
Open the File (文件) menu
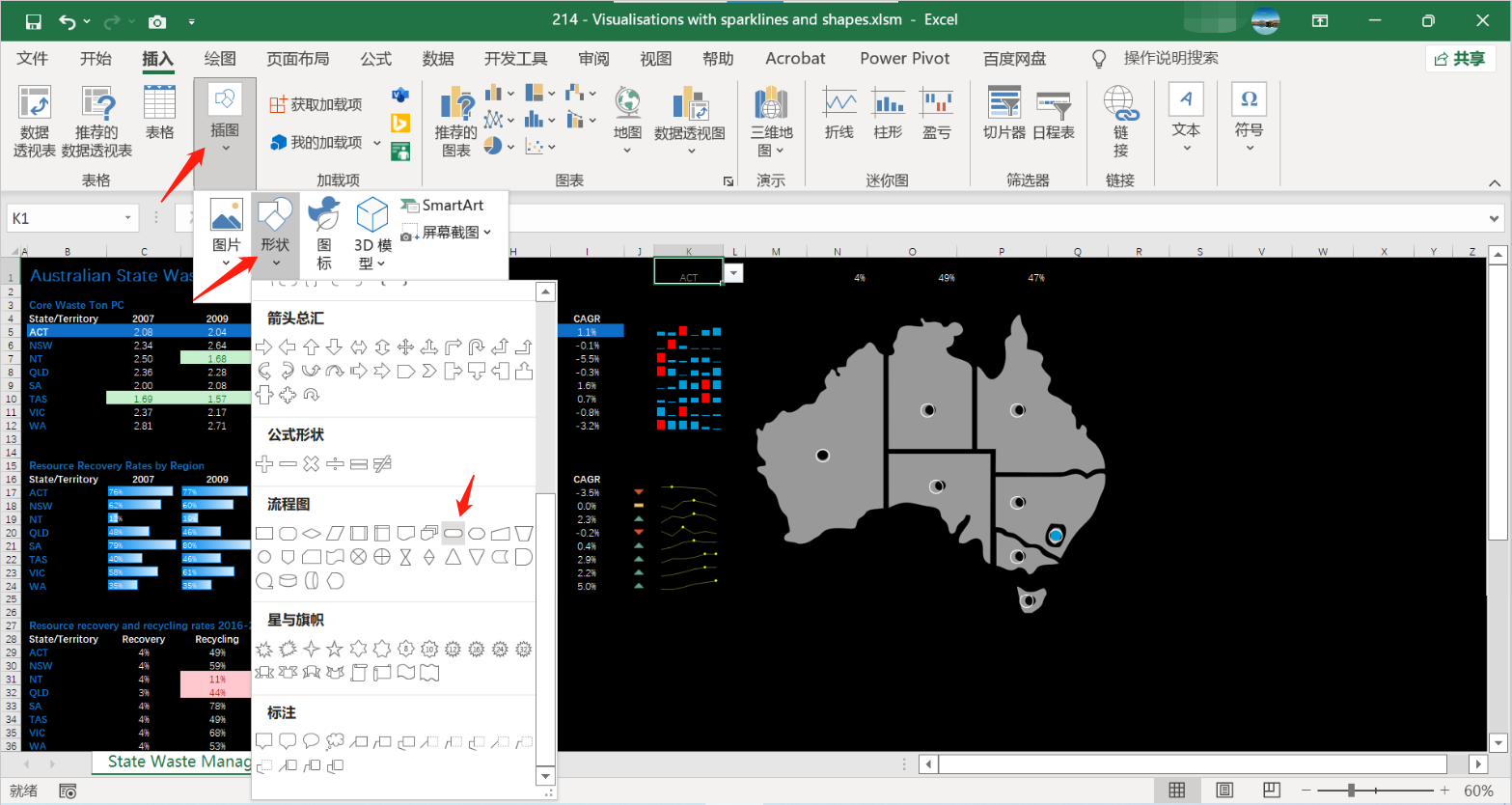[33, 58]
